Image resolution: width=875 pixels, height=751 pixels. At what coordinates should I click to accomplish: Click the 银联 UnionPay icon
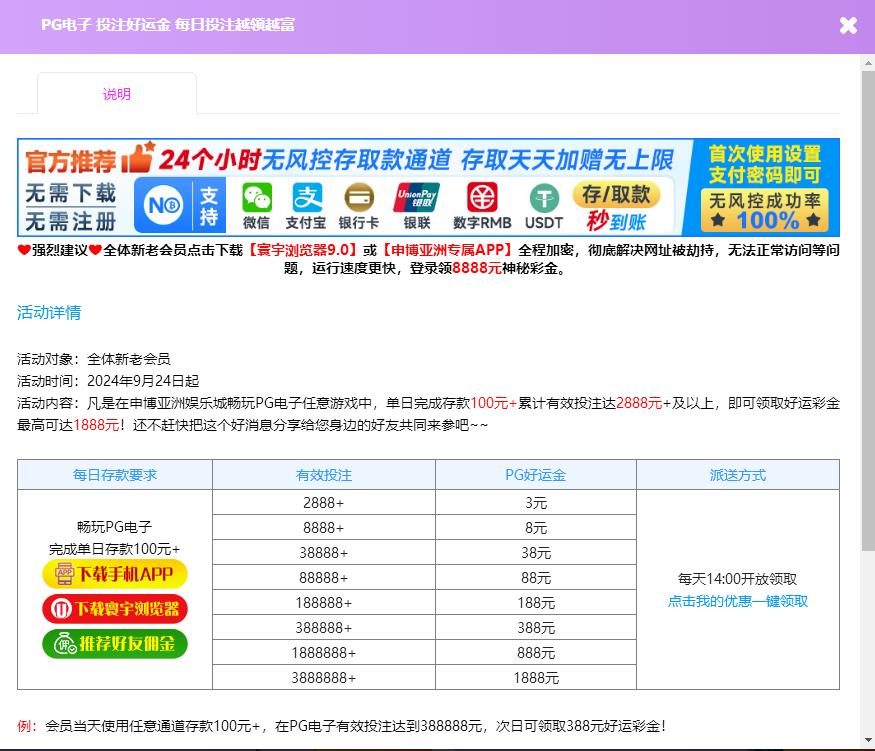(x=417, y=205)
